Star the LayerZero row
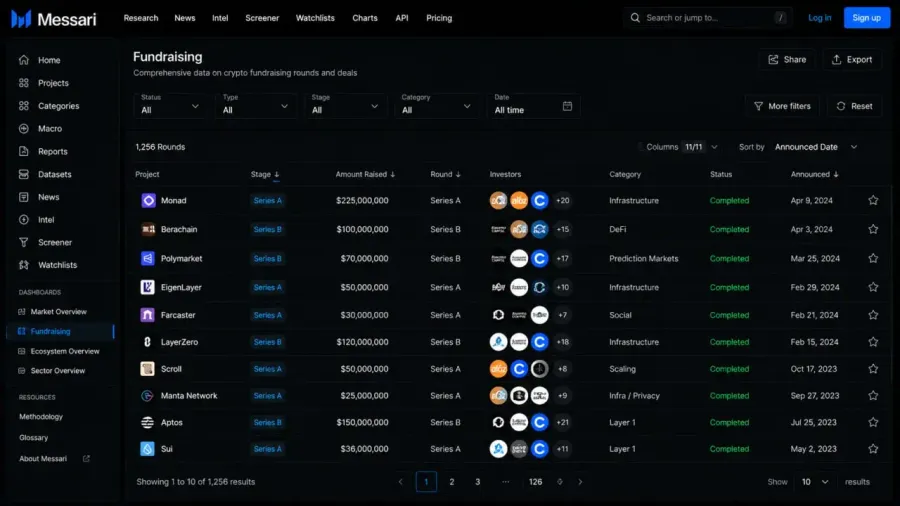 (x=873, y=342)
